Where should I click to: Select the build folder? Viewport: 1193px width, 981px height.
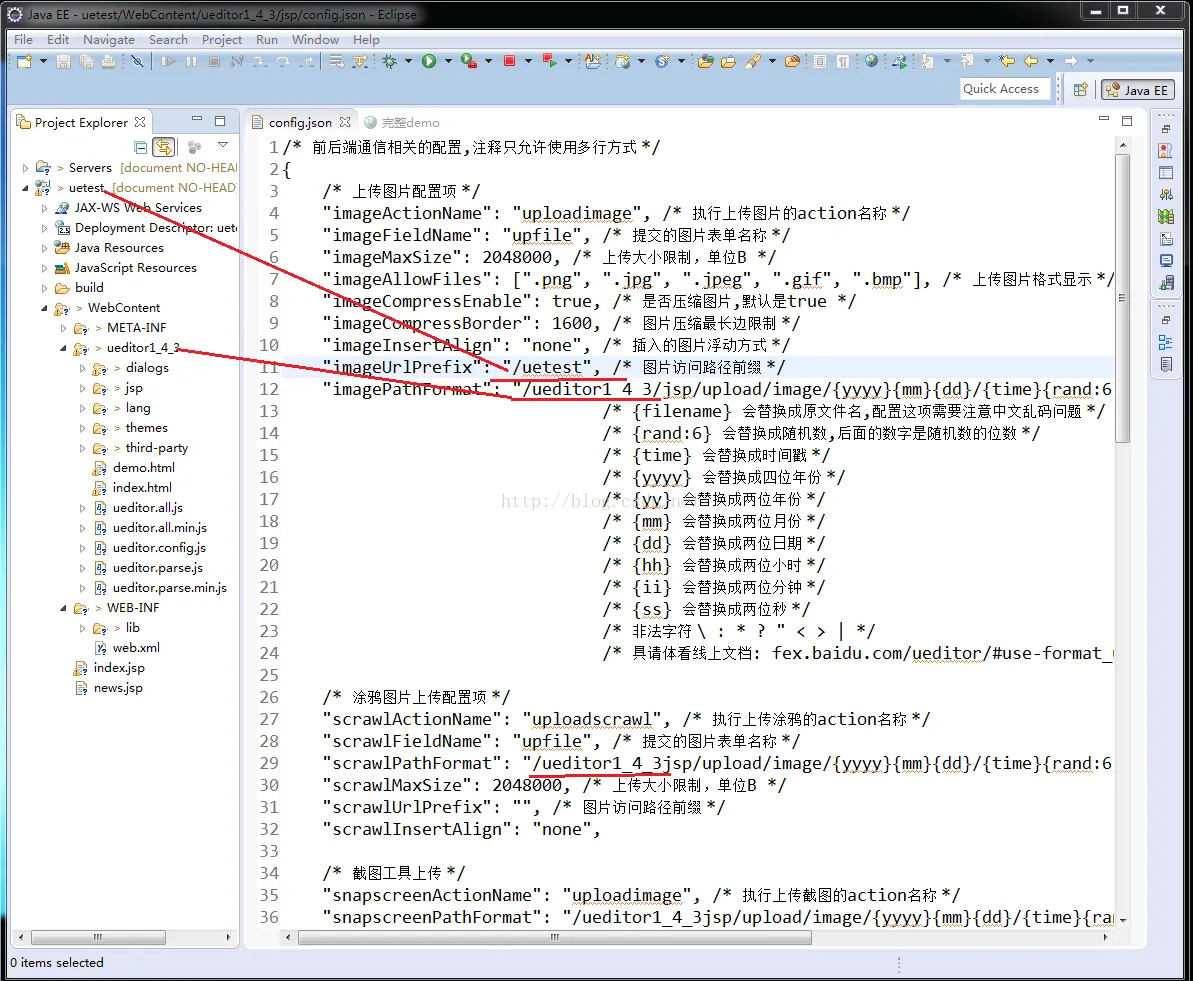point(89,288)
